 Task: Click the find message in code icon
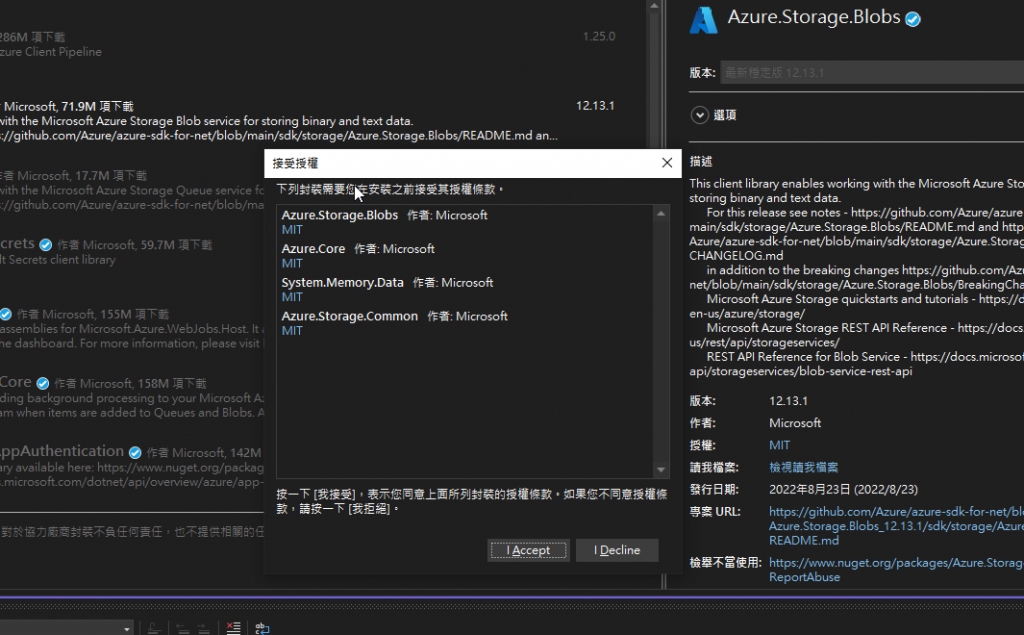click(154, 628)
